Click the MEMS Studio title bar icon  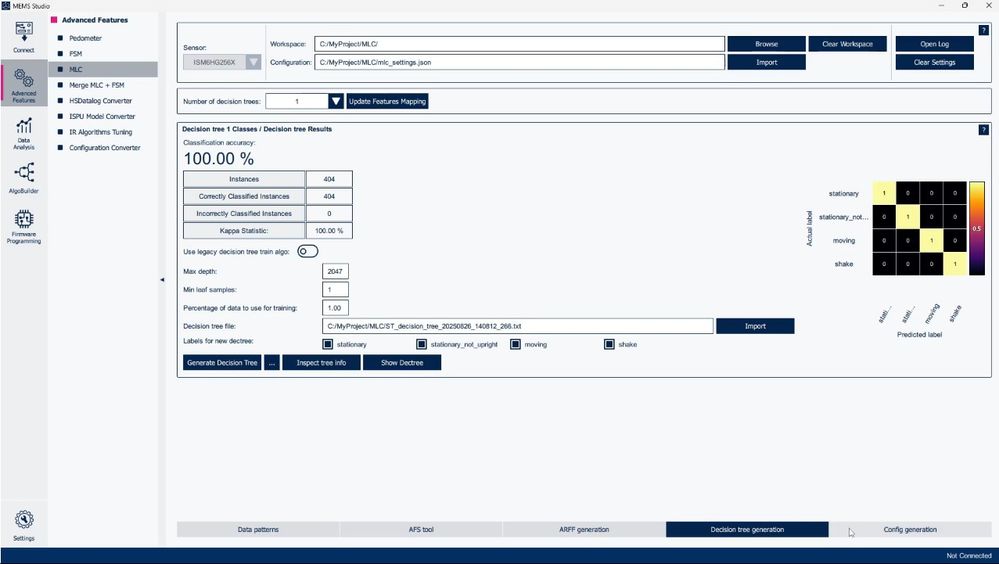[6, 5]
